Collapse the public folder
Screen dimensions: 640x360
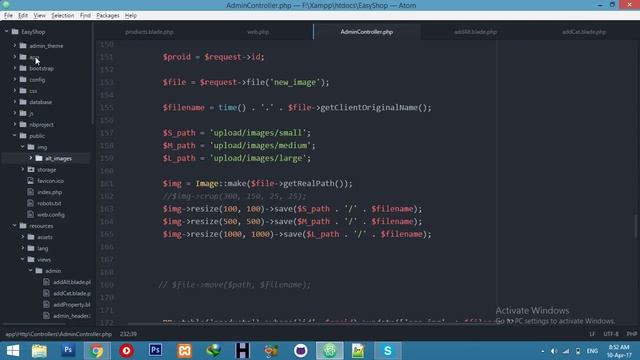(15, 136)
